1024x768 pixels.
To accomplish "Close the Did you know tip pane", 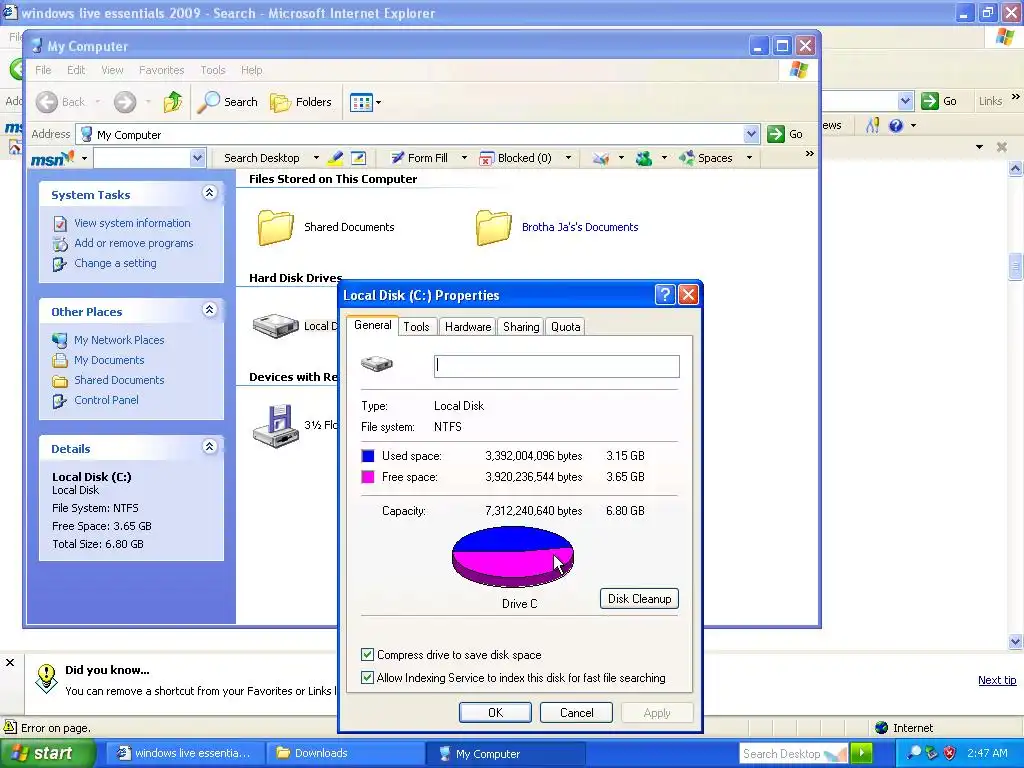I will point(10,662).
